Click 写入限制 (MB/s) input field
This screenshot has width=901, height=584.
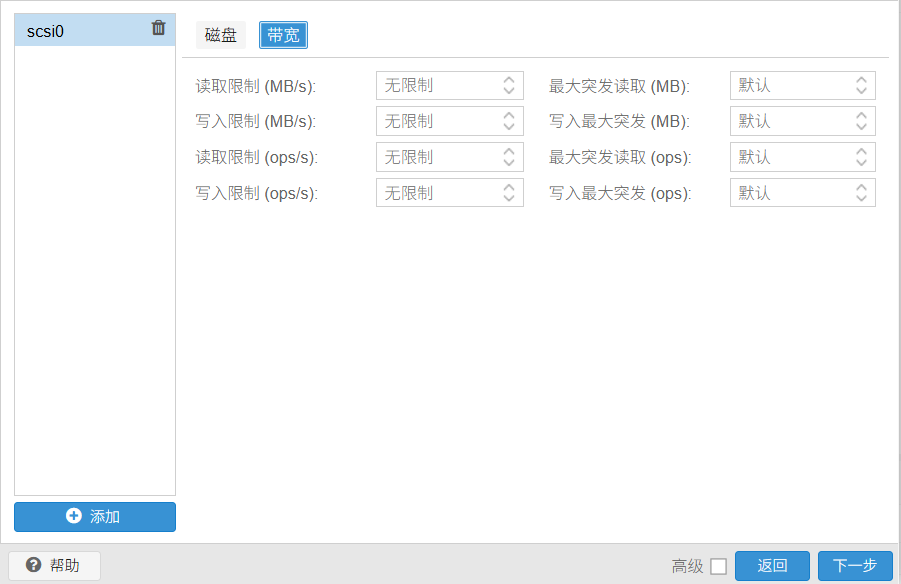[436, 122]
